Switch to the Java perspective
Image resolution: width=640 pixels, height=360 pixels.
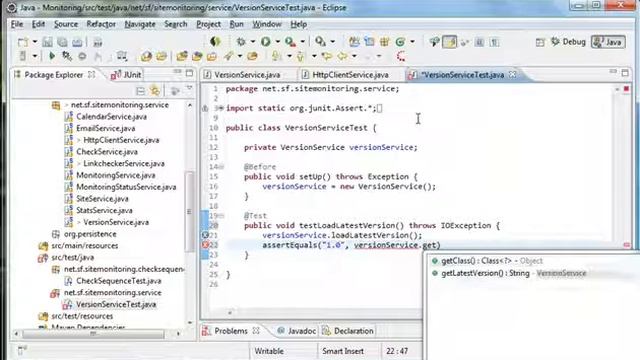tap(608, 42)
